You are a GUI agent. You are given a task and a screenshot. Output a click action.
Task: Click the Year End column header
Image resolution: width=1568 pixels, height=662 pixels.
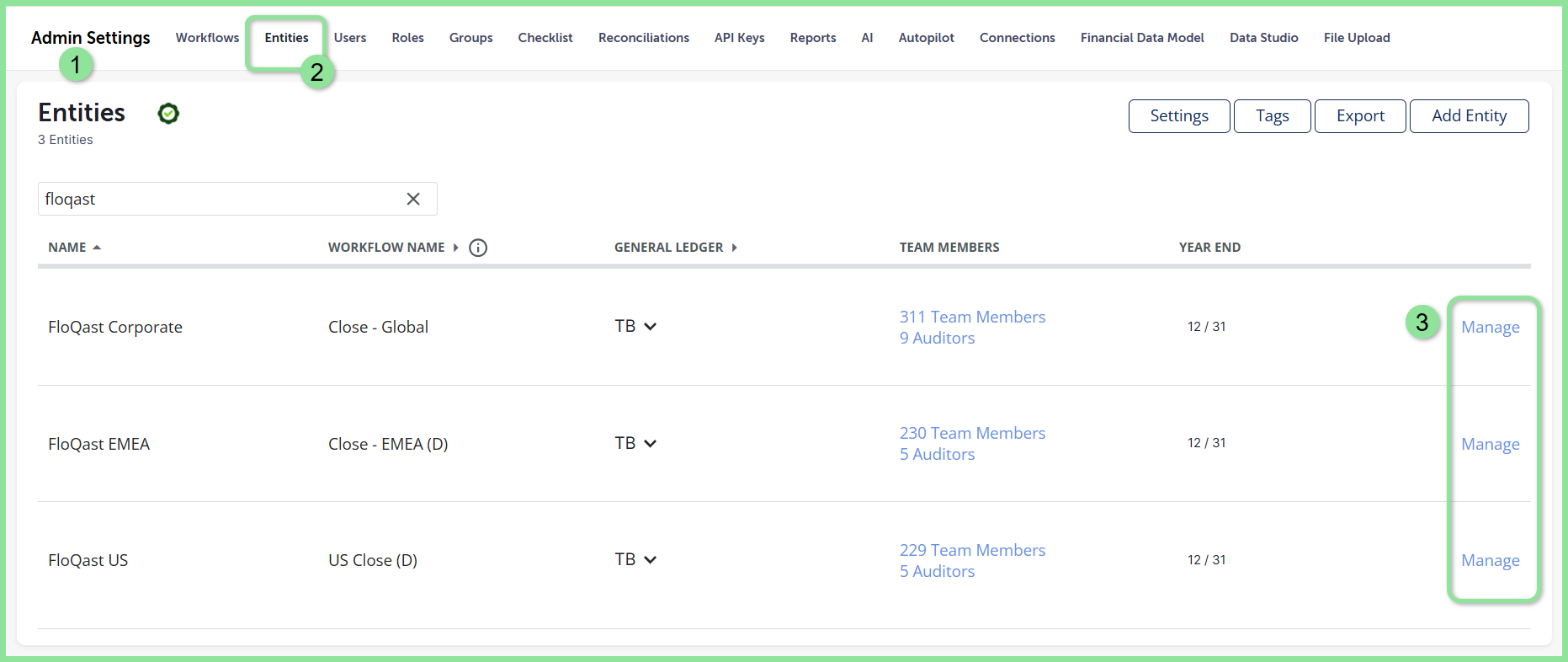(x=1209, y=248)
